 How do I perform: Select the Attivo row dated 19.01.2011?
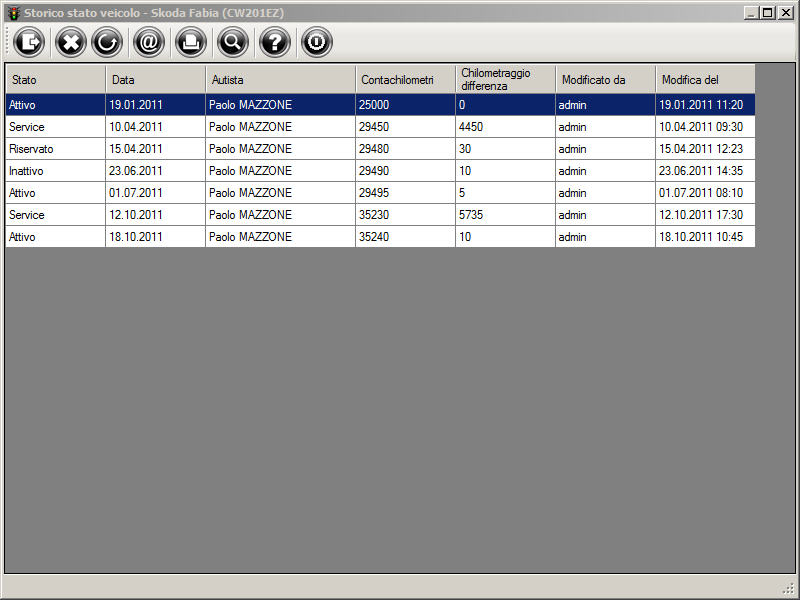pyautogui.click(x=380, y=105)
